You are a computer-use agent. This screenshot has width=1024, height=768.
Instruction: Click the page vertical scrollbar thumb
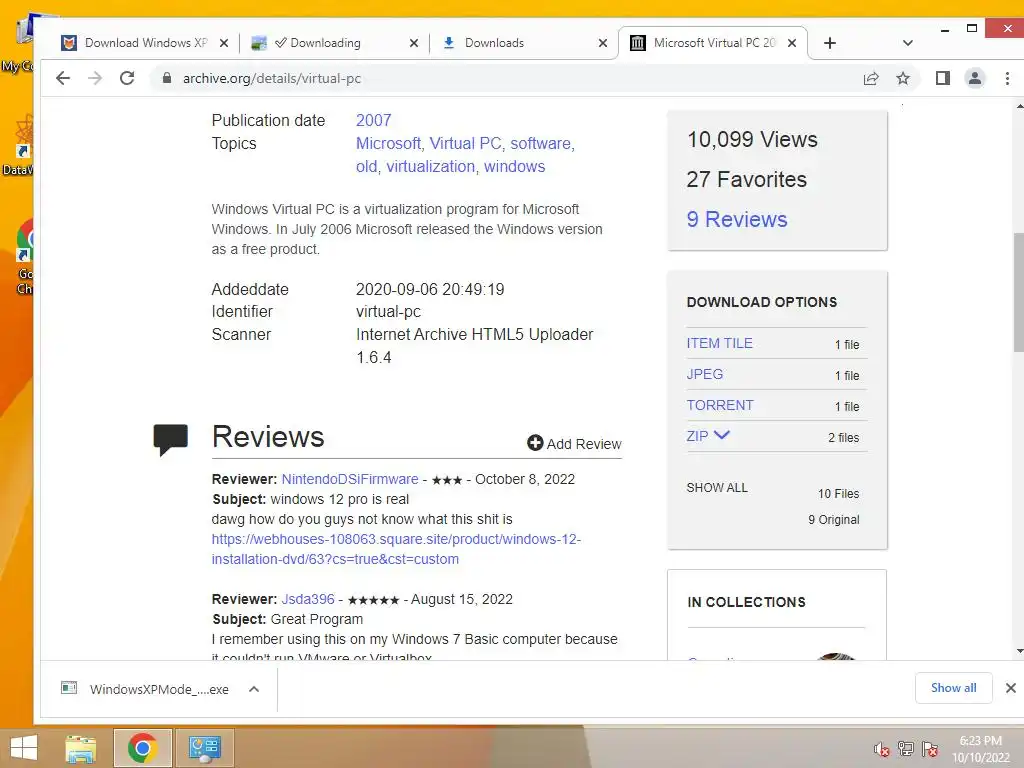[x=1018, y=293]
